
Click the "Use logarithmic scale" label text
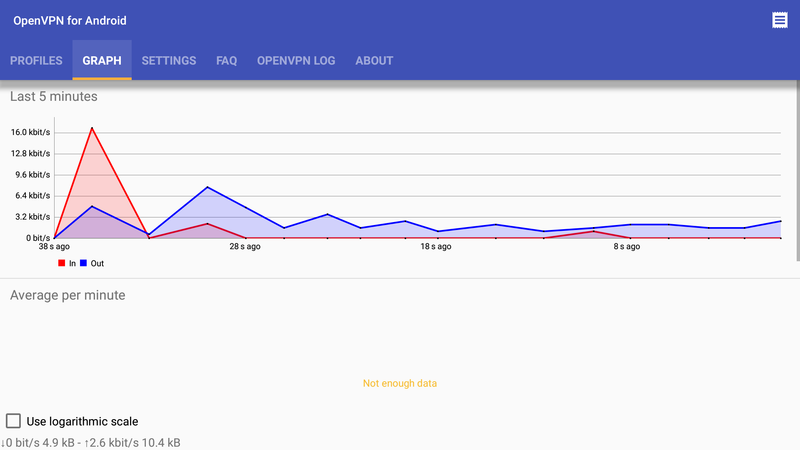click(x=82, y=421)
